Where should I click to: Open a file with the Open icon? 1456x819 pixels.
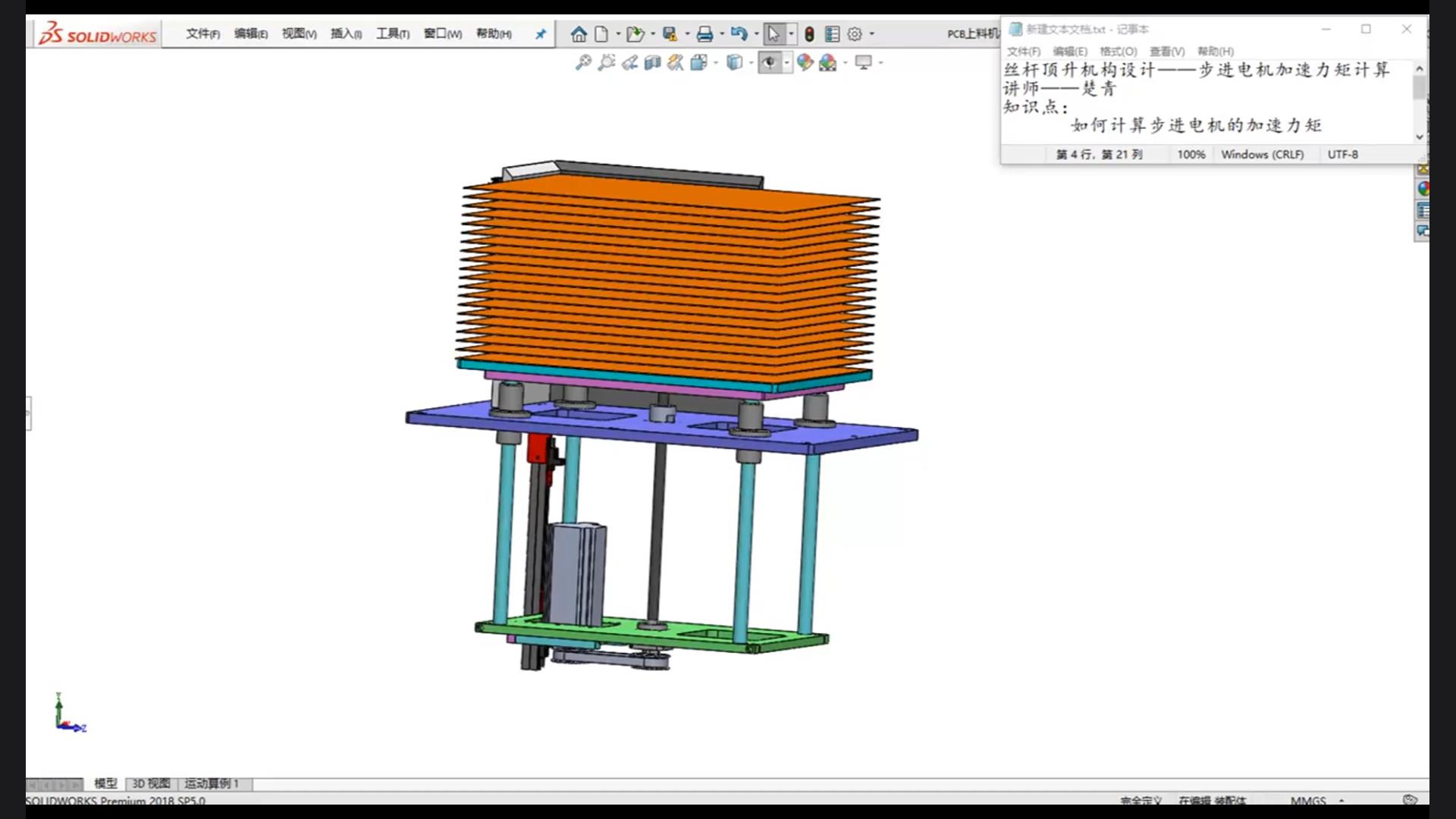coord(635,34)
